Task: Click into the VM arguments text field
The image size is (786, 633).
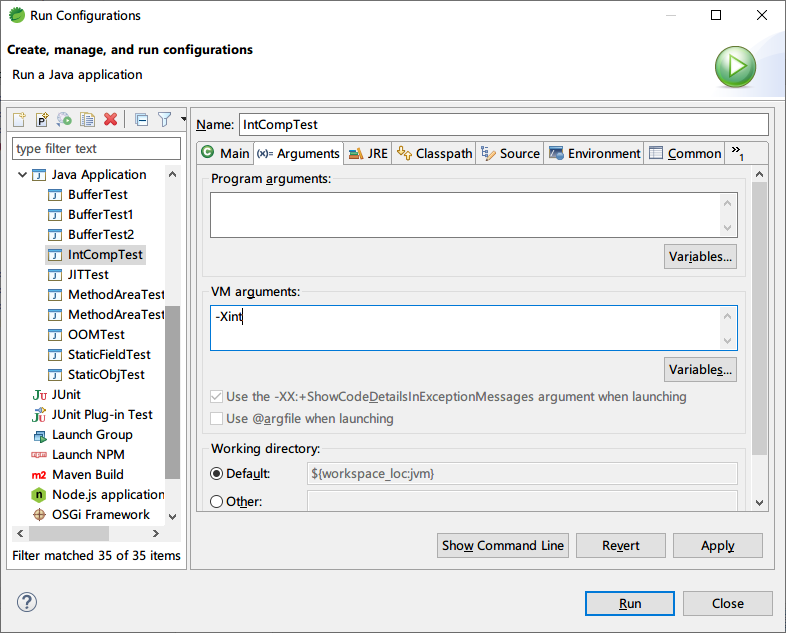Action: 465,328
